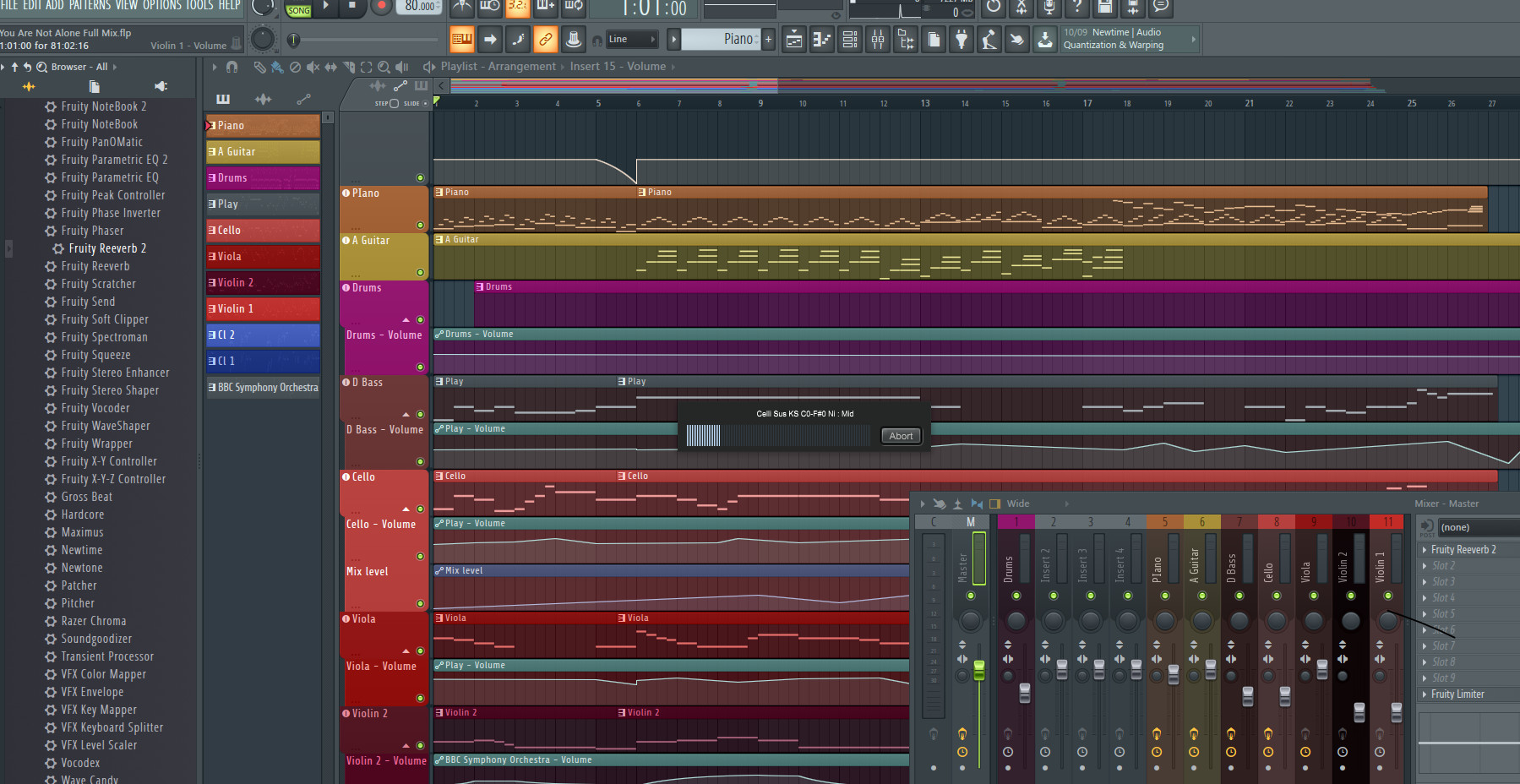Click the Master channel volume fader
The image size is (1520, 784).
click(979, 671)
